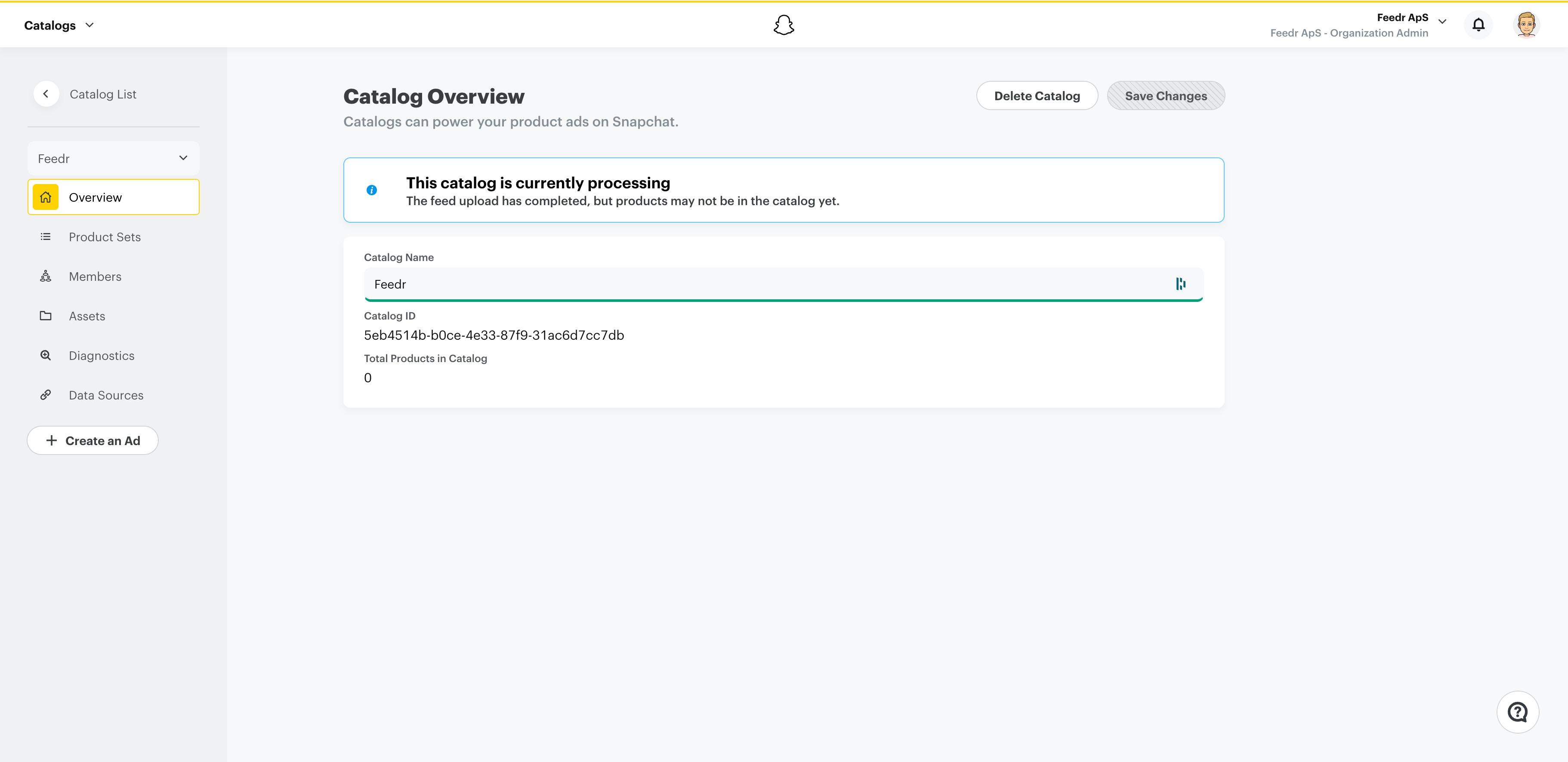Click the extension icon in Catalog Name field
The width and height of the screenshot is (1568, 762).
pyautogui.click(x=1180, y=284)
